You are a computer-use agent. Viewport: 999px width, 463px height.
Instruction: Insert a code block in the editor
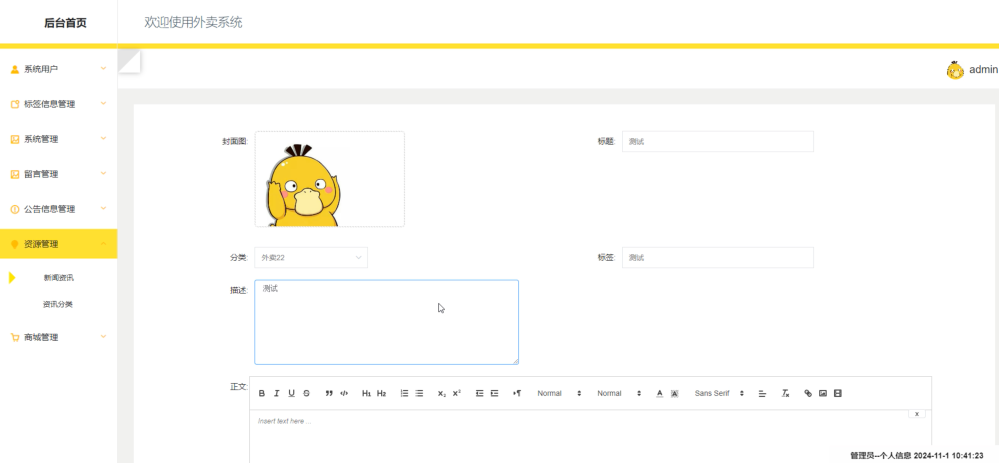344,394
